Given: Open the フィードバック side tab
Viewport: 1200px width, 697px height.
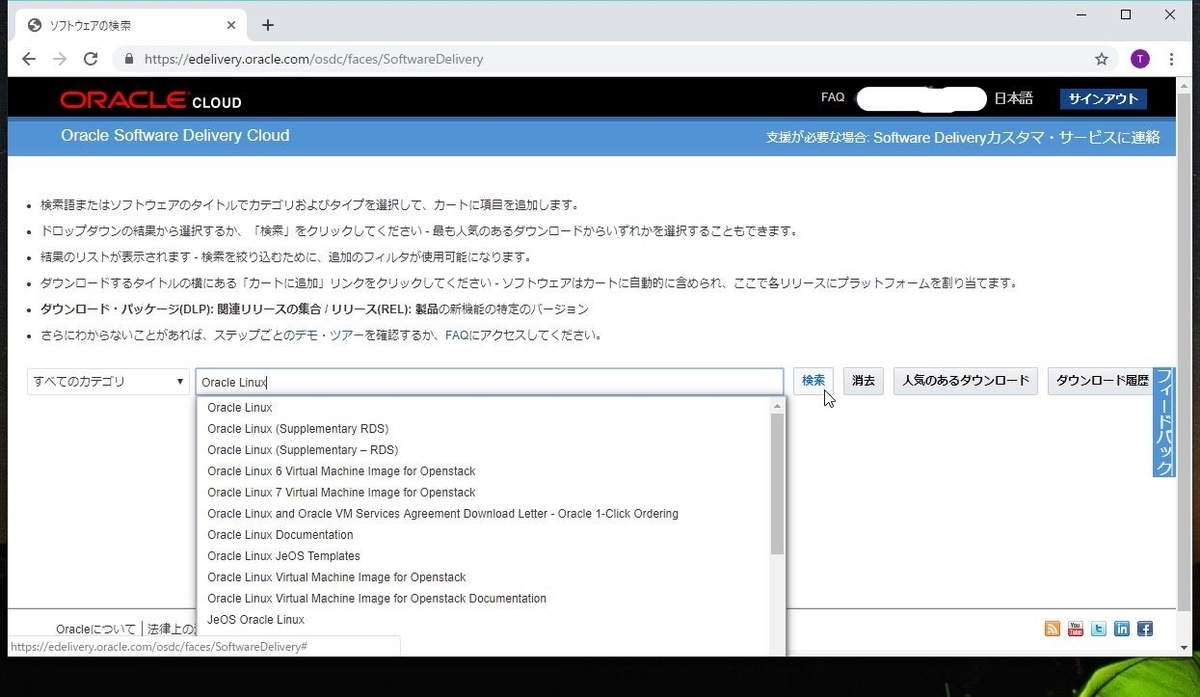Looking at the screenshot, I should click(x=1163, y=422).
